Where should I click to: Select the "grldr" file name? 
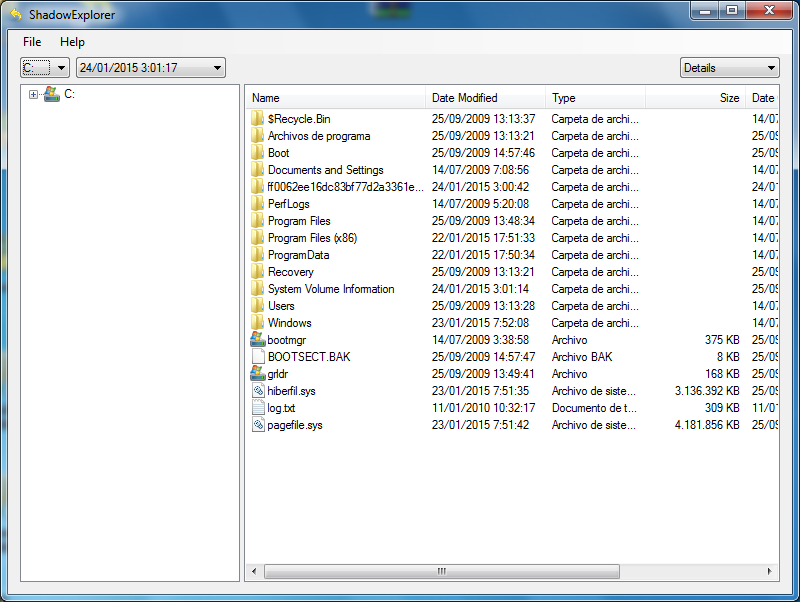click(x=278, y=374)
